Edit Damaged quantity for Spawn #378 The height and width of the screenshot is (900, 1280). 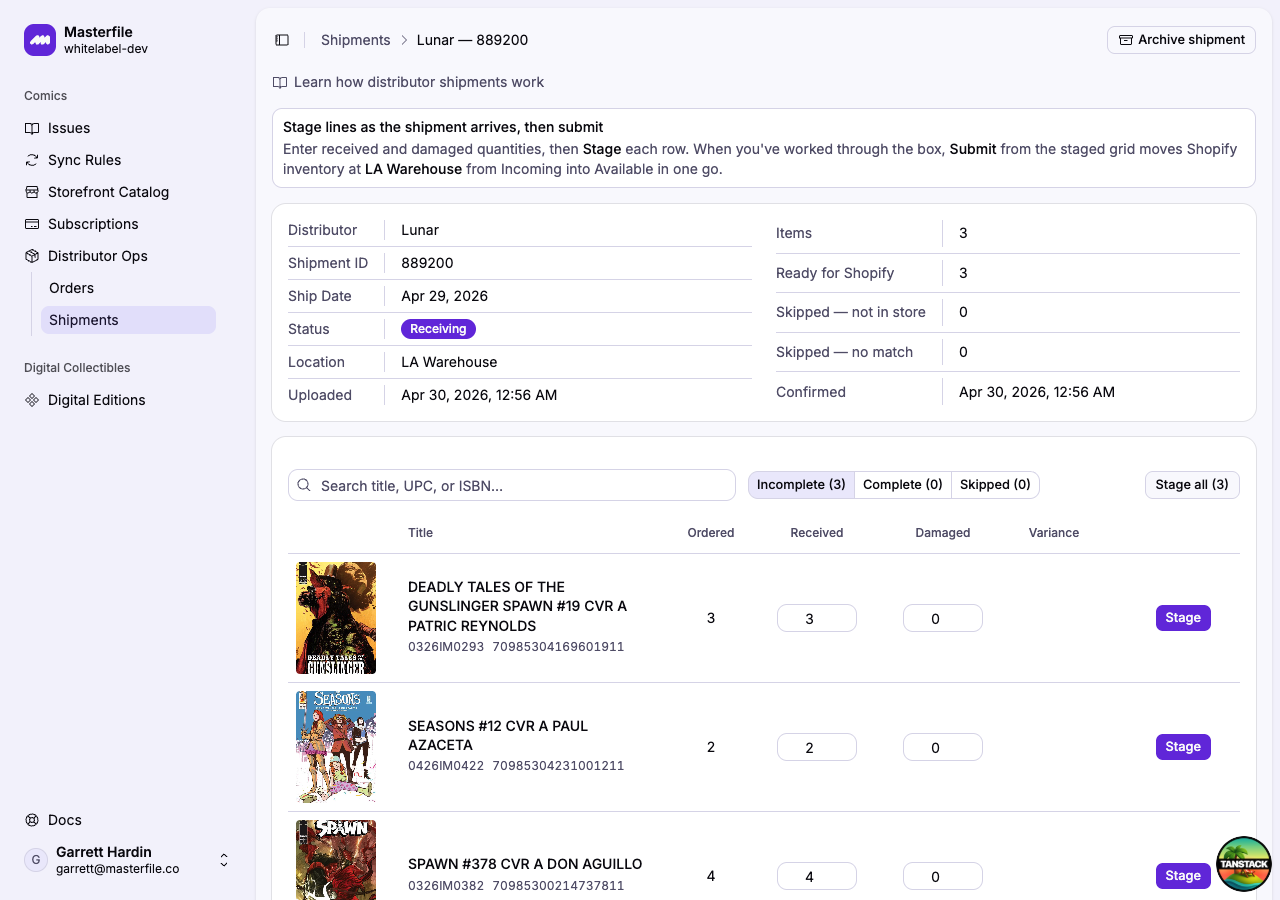click(943, 876)
